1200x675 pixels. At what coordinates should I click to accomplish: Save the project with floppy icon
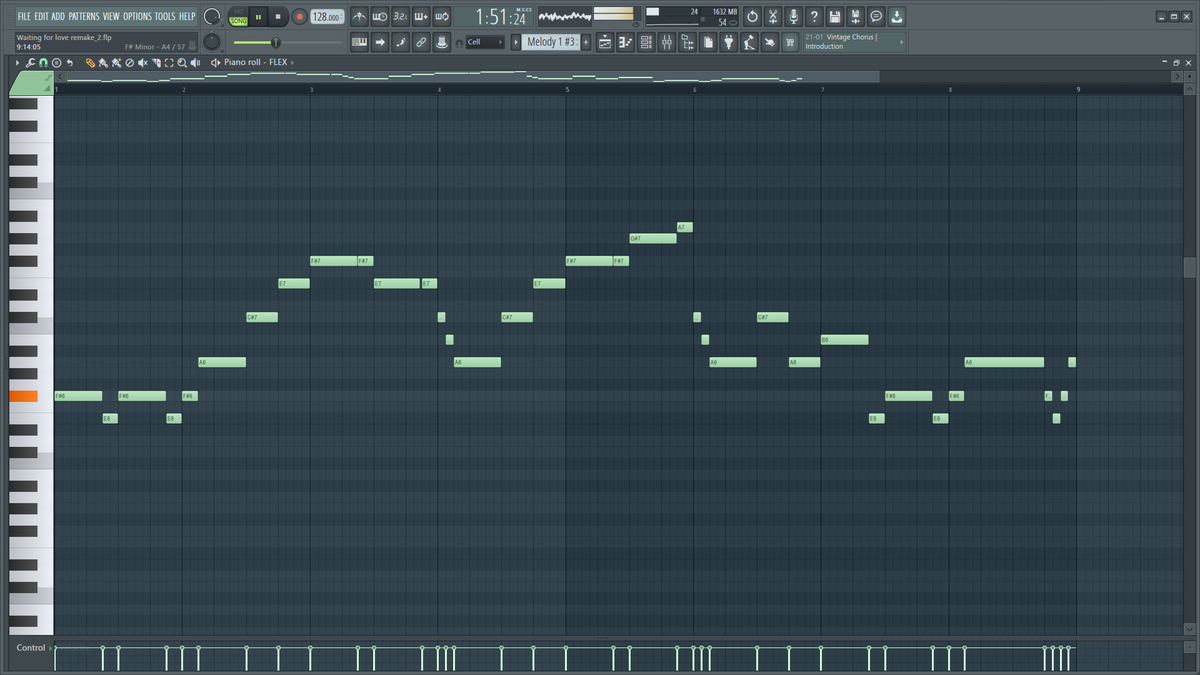point(834,17)
